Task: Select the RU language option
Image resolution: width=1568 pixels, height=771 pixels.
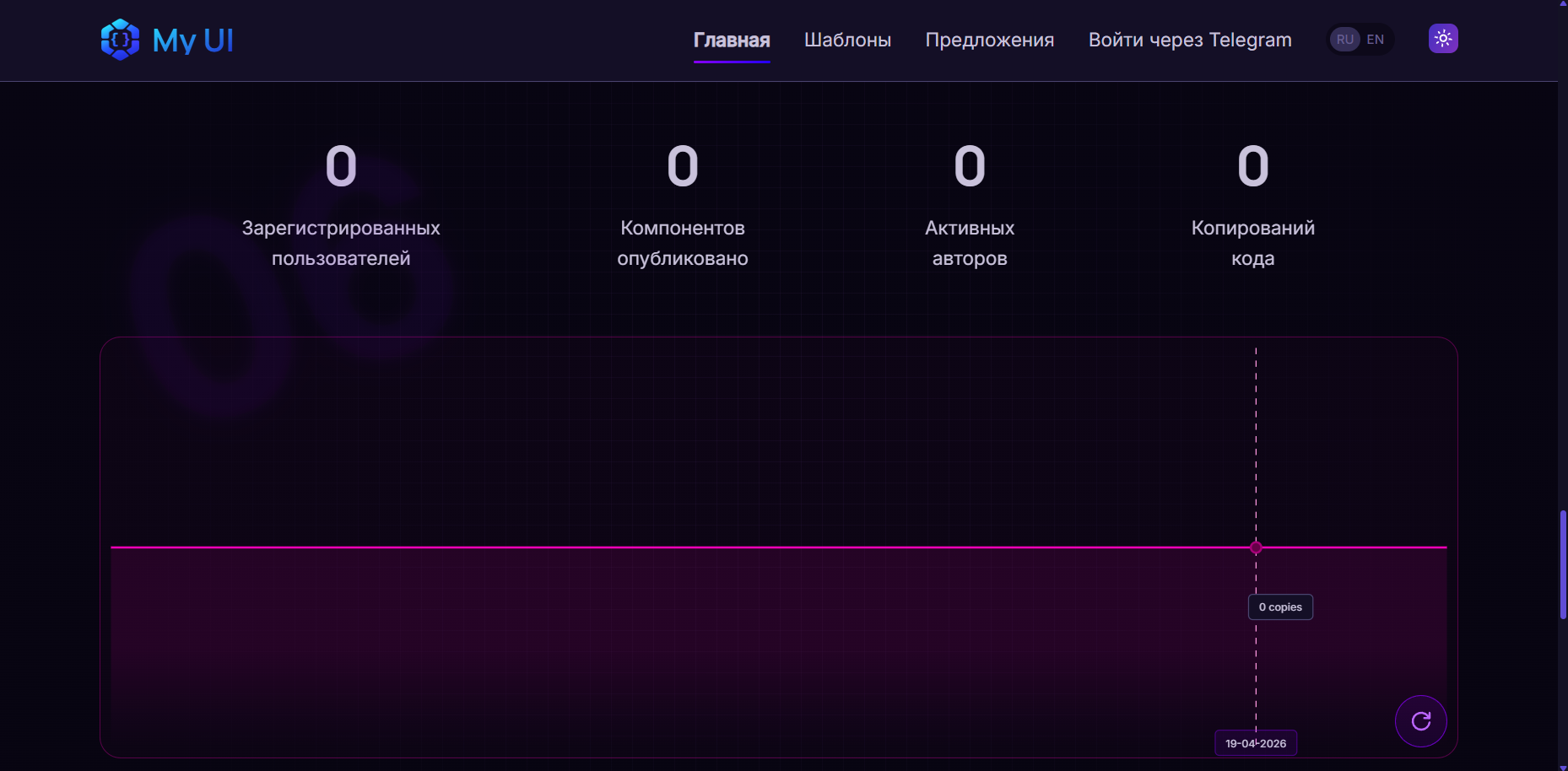Action: (1345, 40)
